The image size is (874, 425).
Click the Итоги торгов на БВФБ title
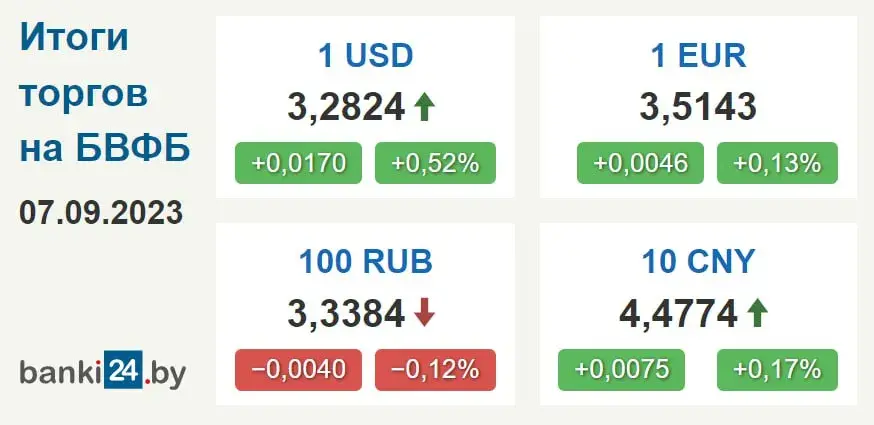click(105, 94)
